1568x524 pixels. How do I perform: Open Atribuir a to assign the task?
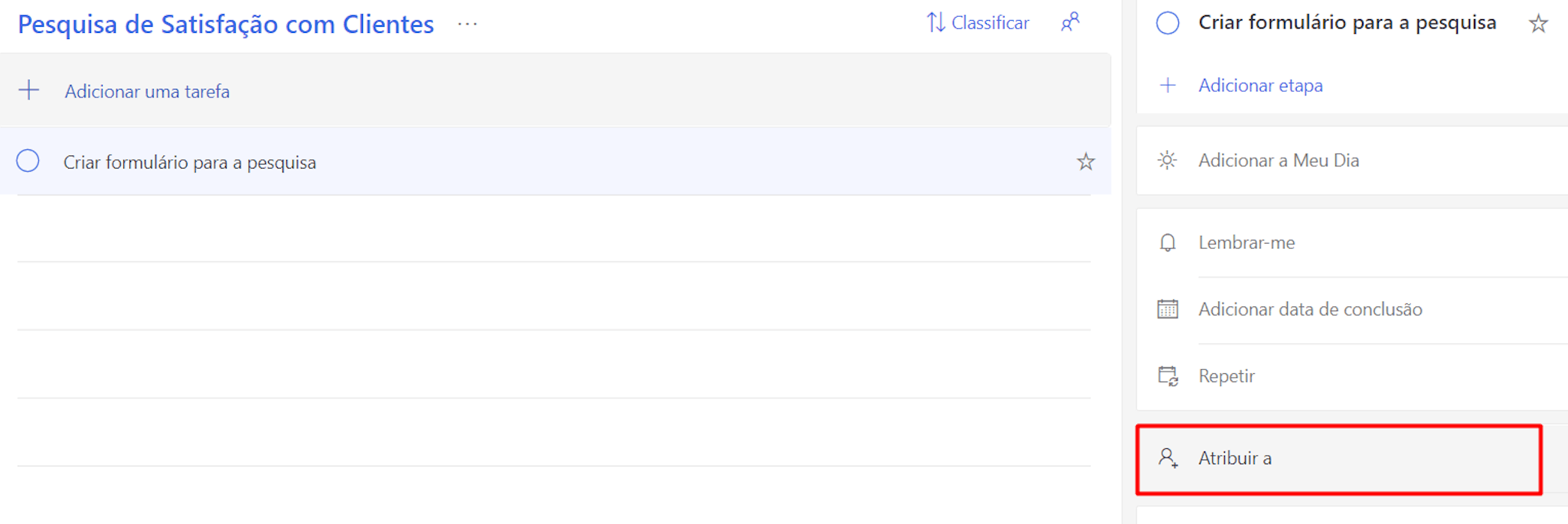coord(1234,457)
